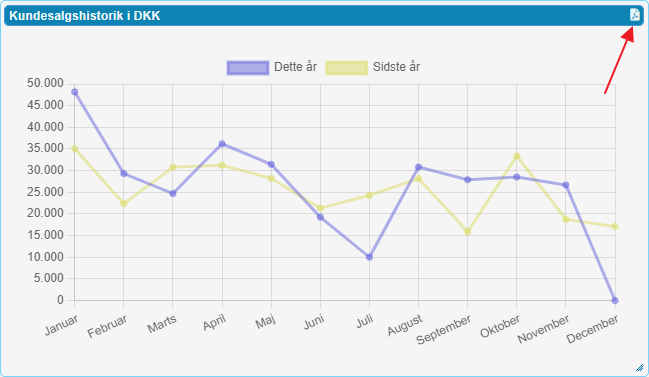
Task: Click the PDF export icon in header
Action: [635, 14]
